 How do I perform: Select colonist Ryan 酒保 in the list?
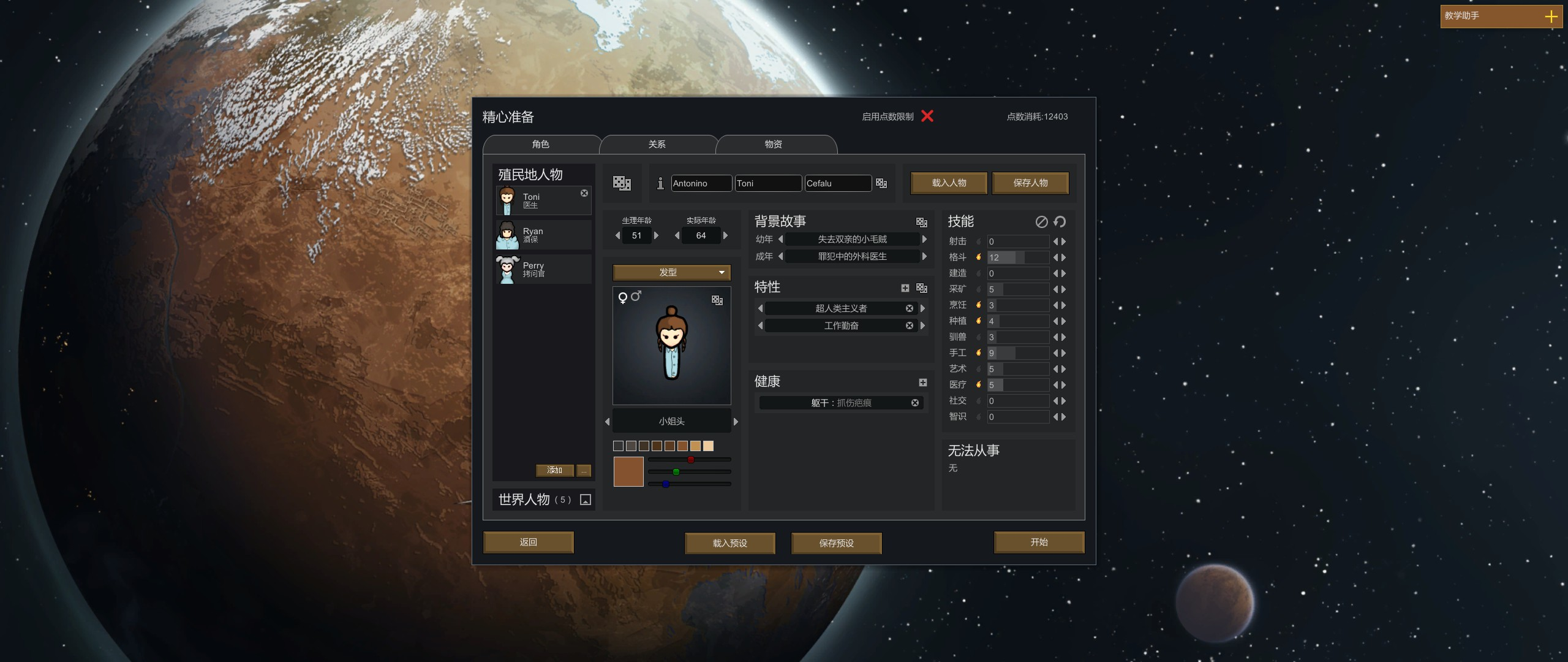[x=543, y=235]
